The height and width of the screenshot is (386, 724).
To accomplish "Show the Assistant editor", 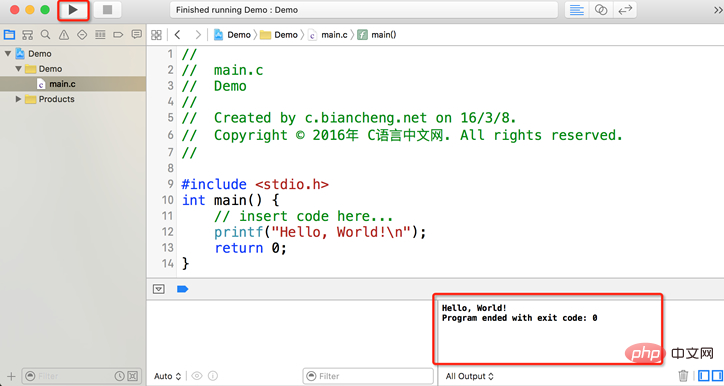I will (601, 10).
